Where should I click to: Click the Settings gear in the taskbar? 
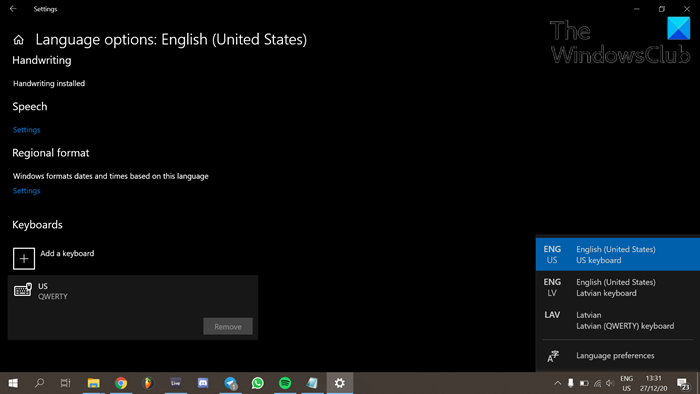(x=340, y=383)
